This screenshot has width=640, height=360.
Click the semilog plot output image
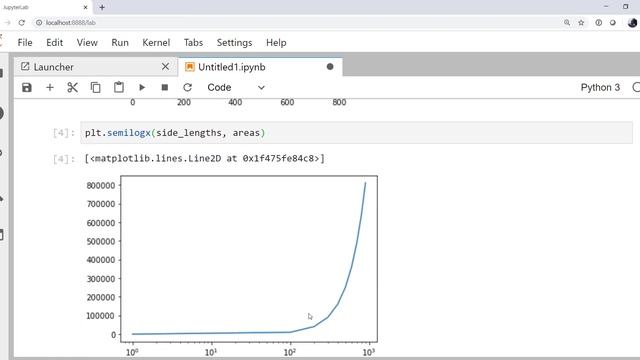231,265
